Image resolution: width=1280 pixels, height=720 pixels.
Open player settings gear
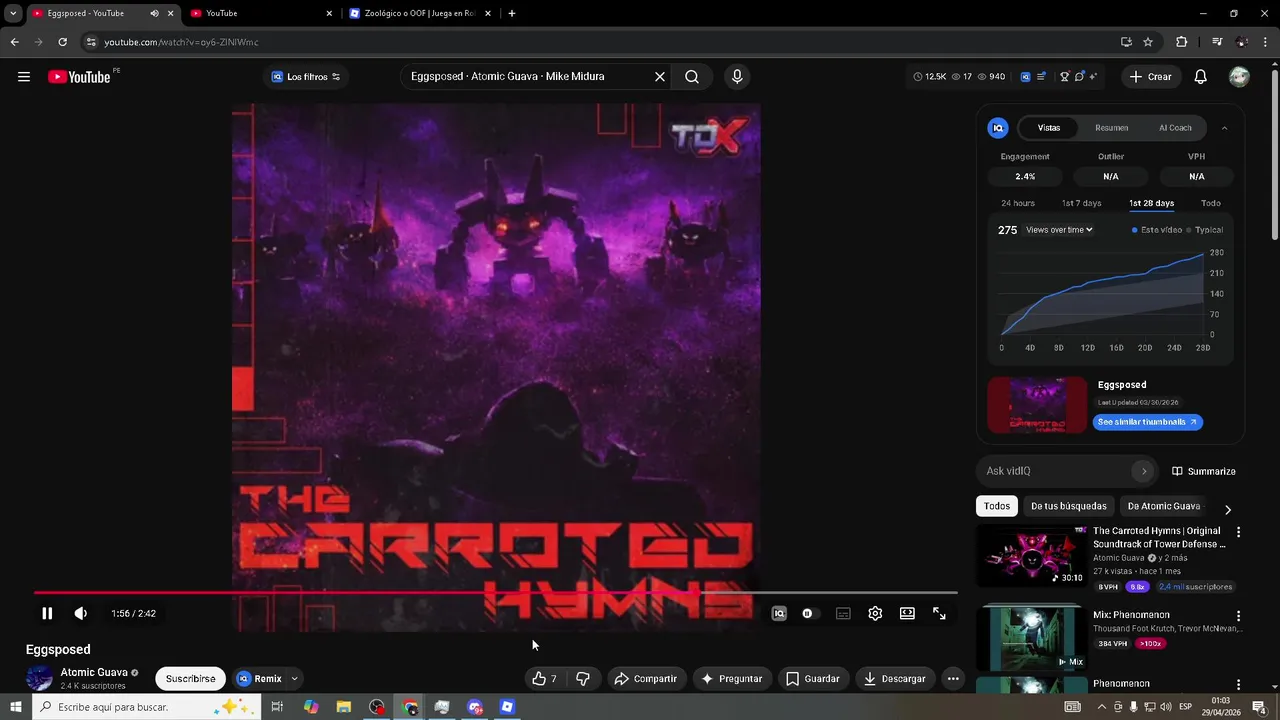[875, 614]
